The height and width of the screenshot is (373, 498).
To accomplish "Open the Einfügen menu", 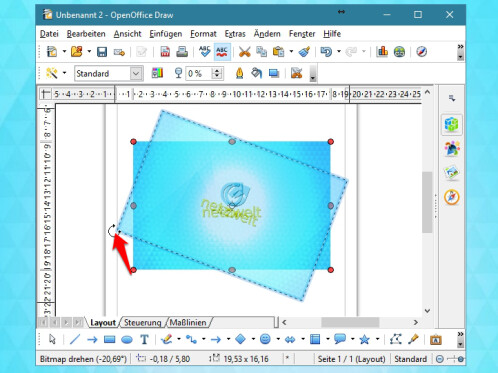I will click(166, 34).
